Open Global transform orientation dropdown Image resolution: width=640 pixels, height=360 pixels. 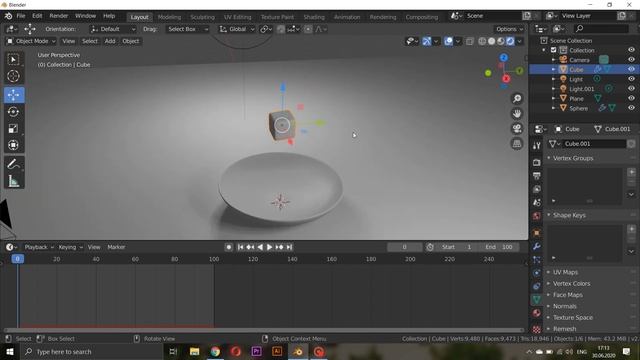[x=237, y=29]
